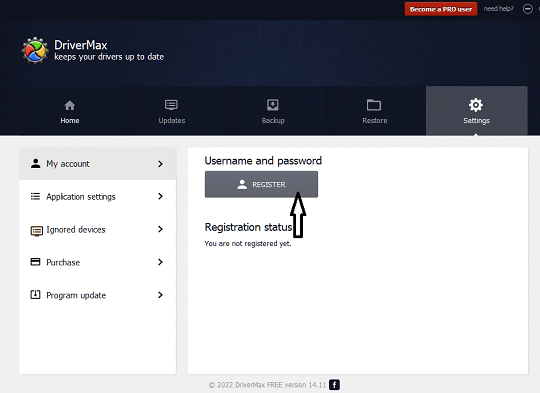Image resolution: width=540 pixels, height=393 pixels.
Task: Click 'Username and password' heading
Action: (x=263, y=161)
